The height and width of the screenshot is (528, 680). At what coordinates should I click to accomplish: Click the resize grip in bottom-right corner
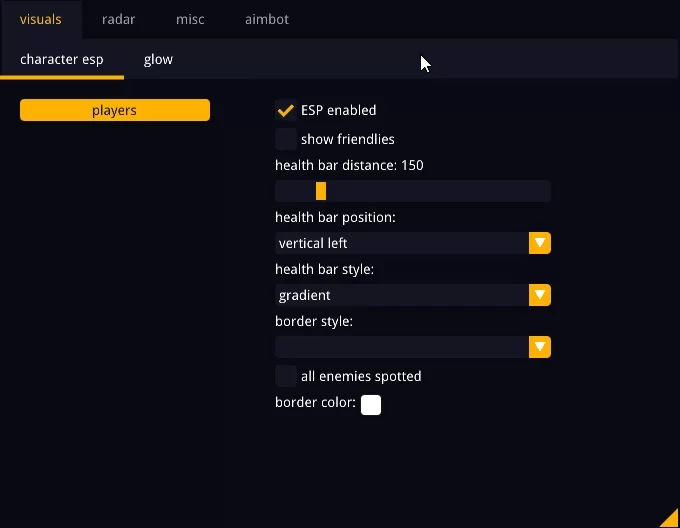(671, 519)
